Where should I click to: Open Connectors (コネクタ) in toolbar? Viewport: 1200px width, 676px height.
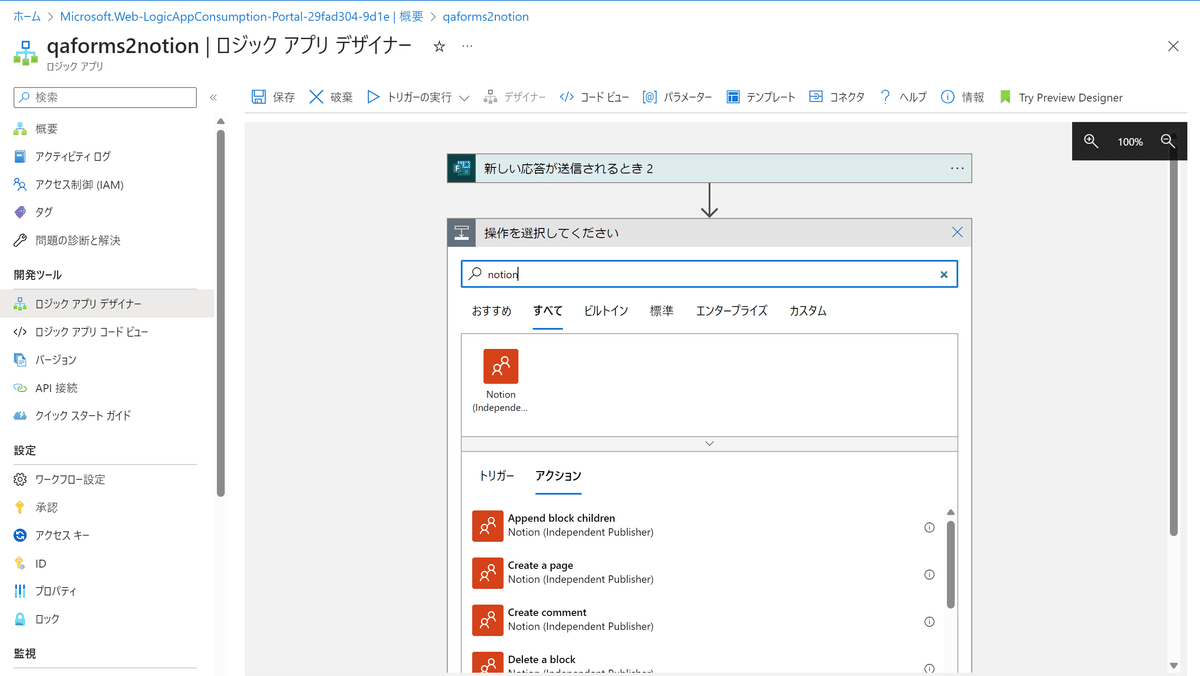click(836, 97)
